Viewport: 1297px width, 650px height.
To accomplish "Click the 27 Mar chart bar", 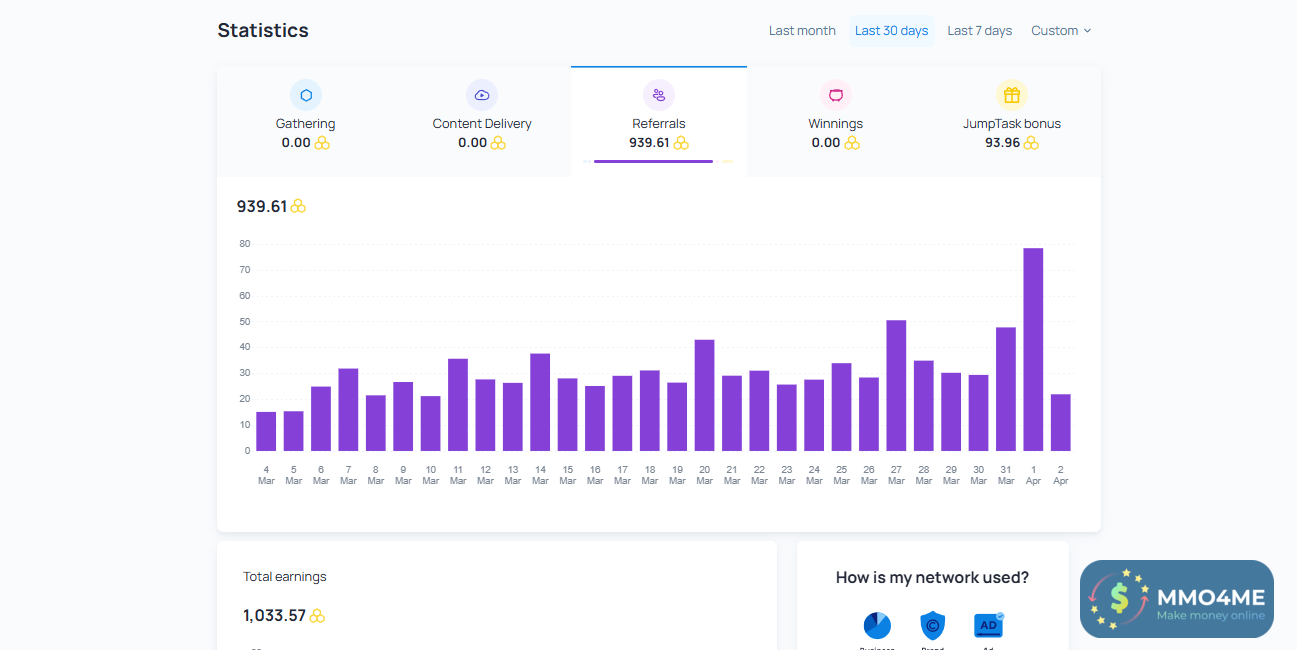I will [x=896, y=386].
